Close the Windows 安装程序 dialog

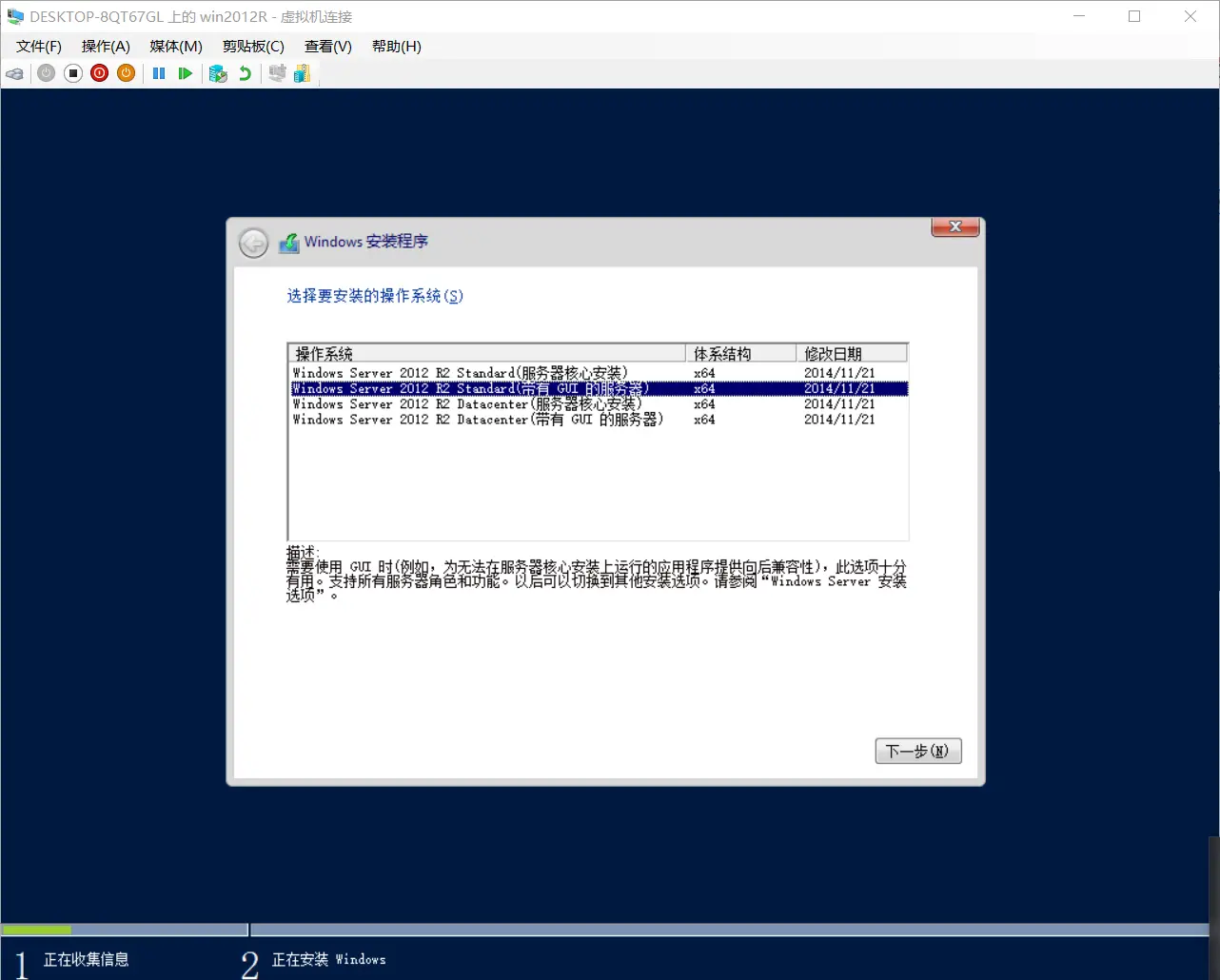pyautogui.click(x=955, y=226)
